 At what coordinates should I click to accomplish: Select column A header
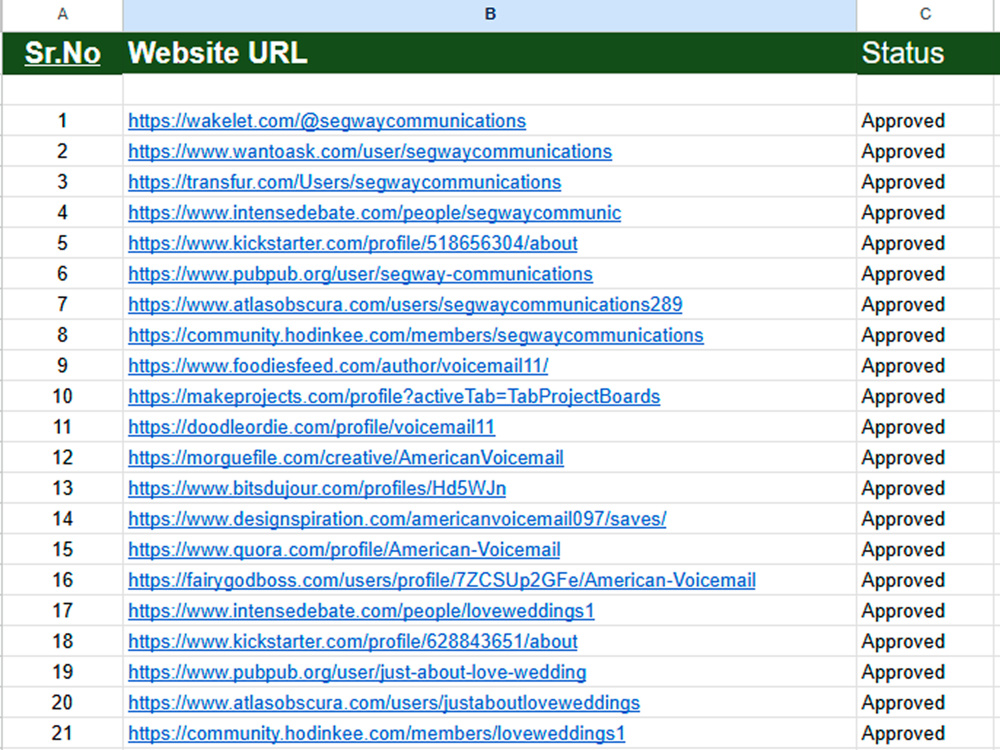[62, 14]
